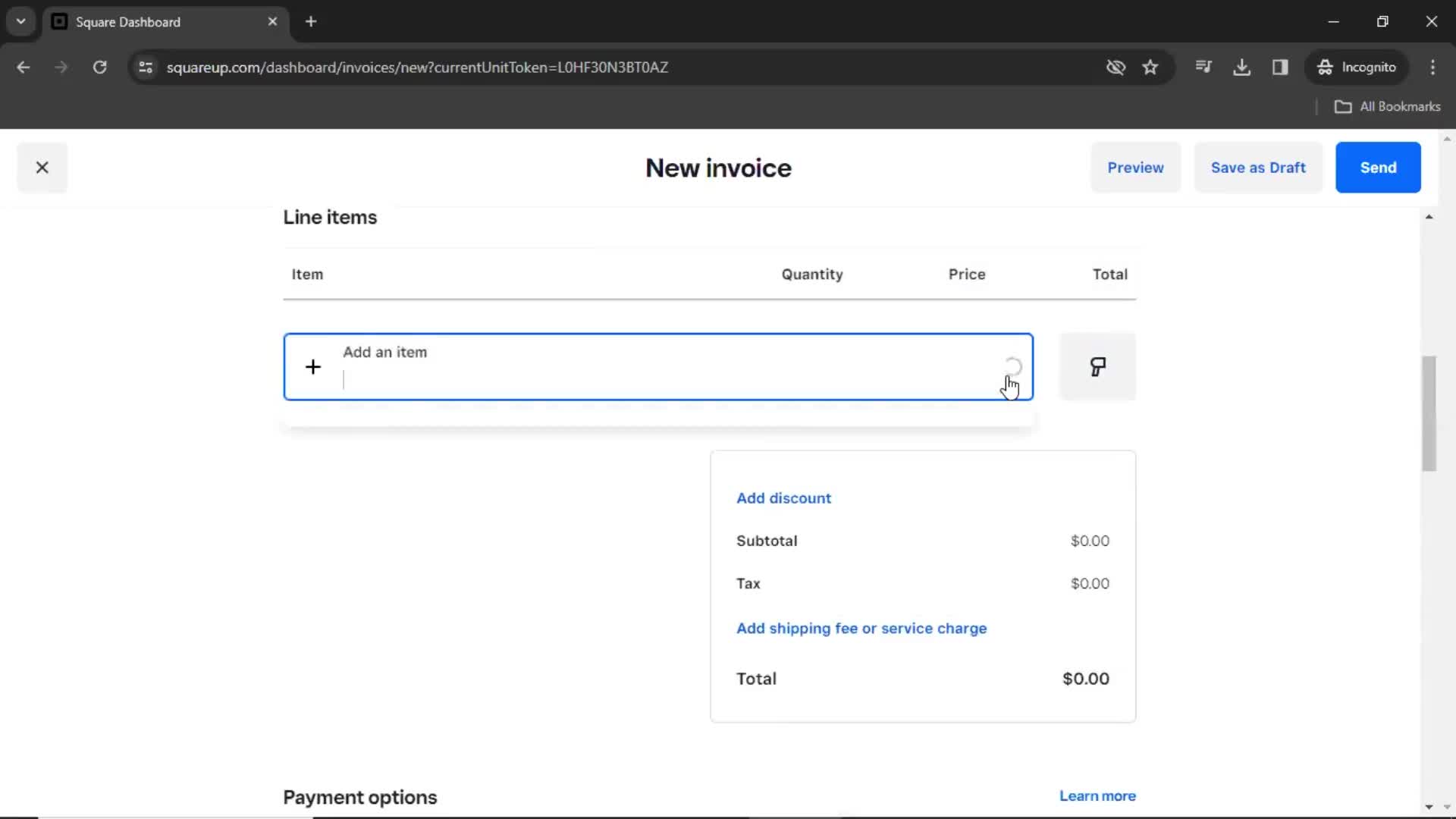Image resolution: width=1456 pixels, height=819 pixels.
Task: Click the site information icon in address bar
Action: click(146, 67)
